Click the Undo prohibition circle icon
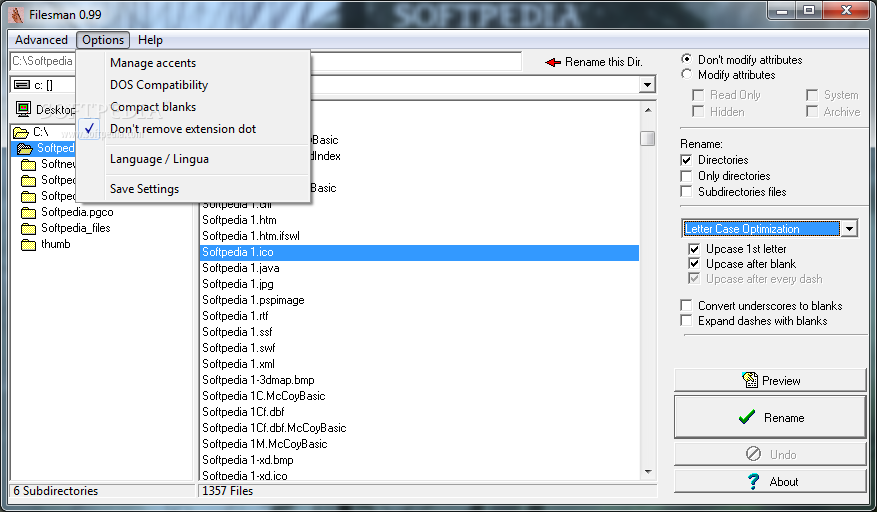Image resolution: width=877 pixels, height=512 pixels. (x=753, y=454)
